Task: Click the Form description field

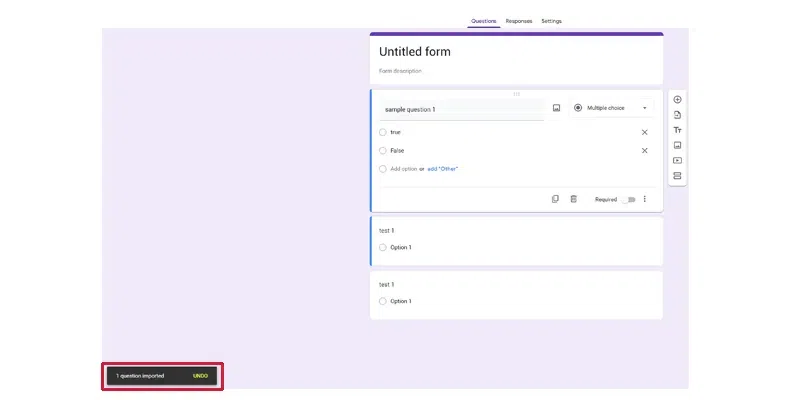Action: click(x=401, y=71)
